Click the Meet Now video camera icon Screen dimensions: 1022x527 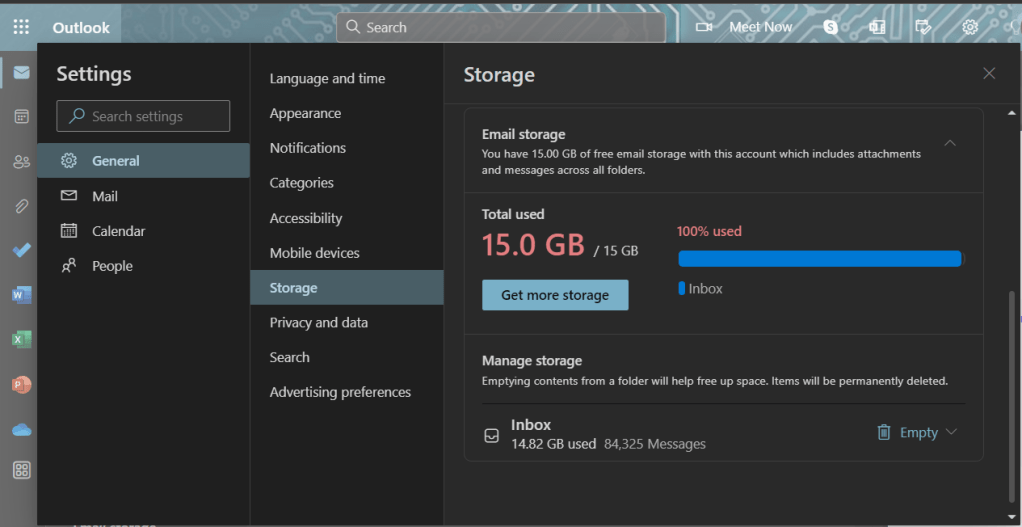703,27
